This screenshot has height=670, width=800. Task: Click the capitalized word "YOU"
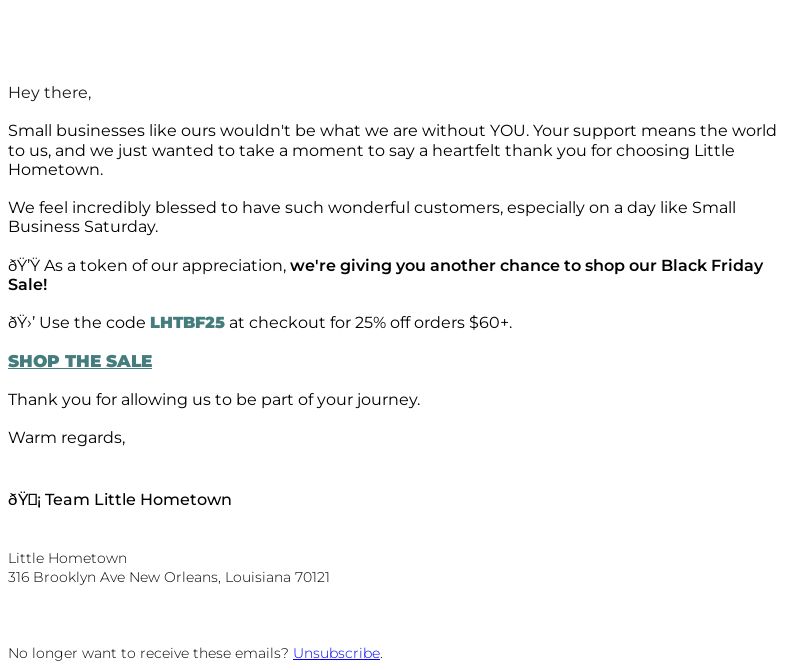click(508, 131)
